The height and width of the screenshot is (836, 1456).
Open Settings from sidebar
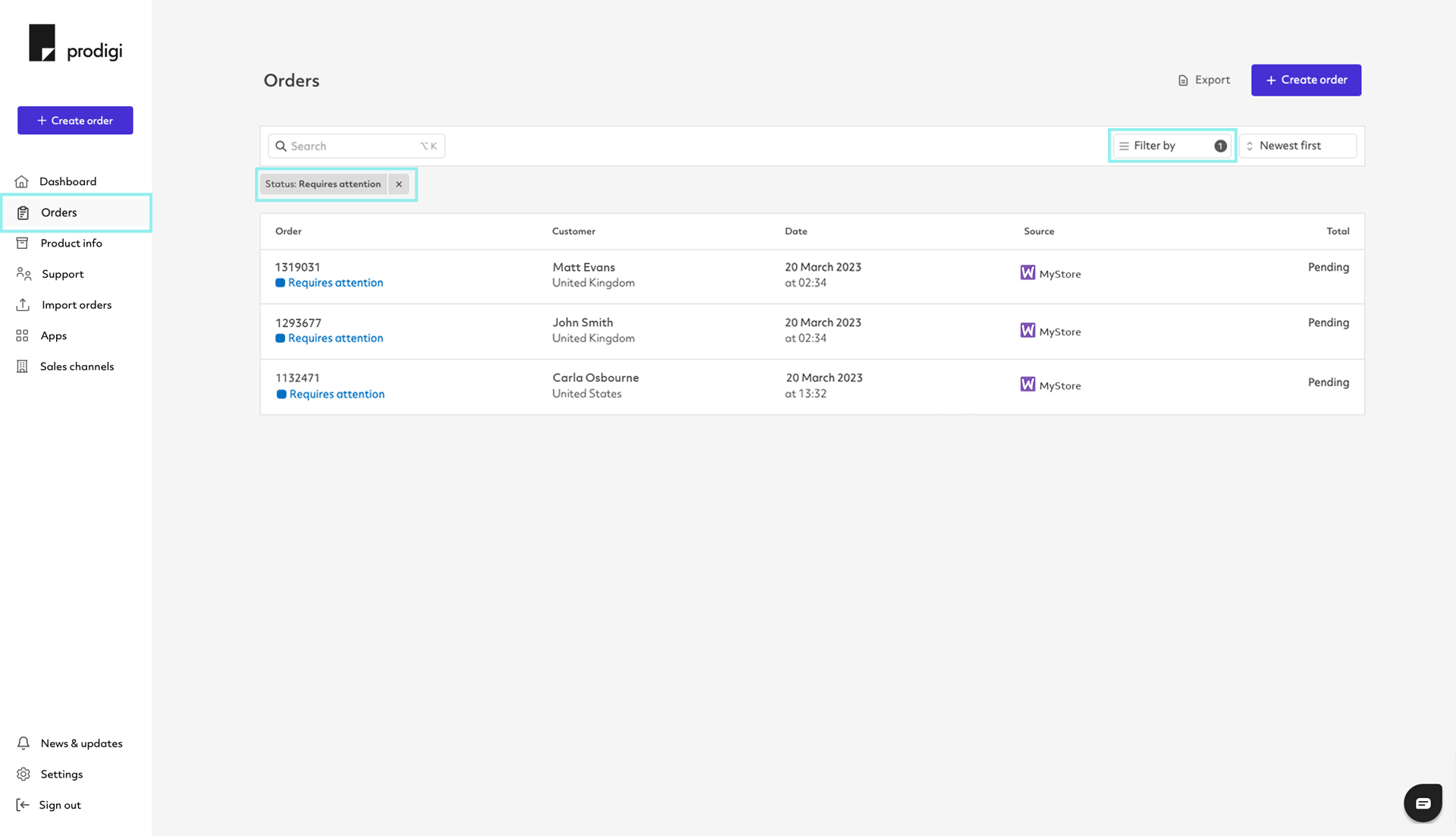point(61,774)
